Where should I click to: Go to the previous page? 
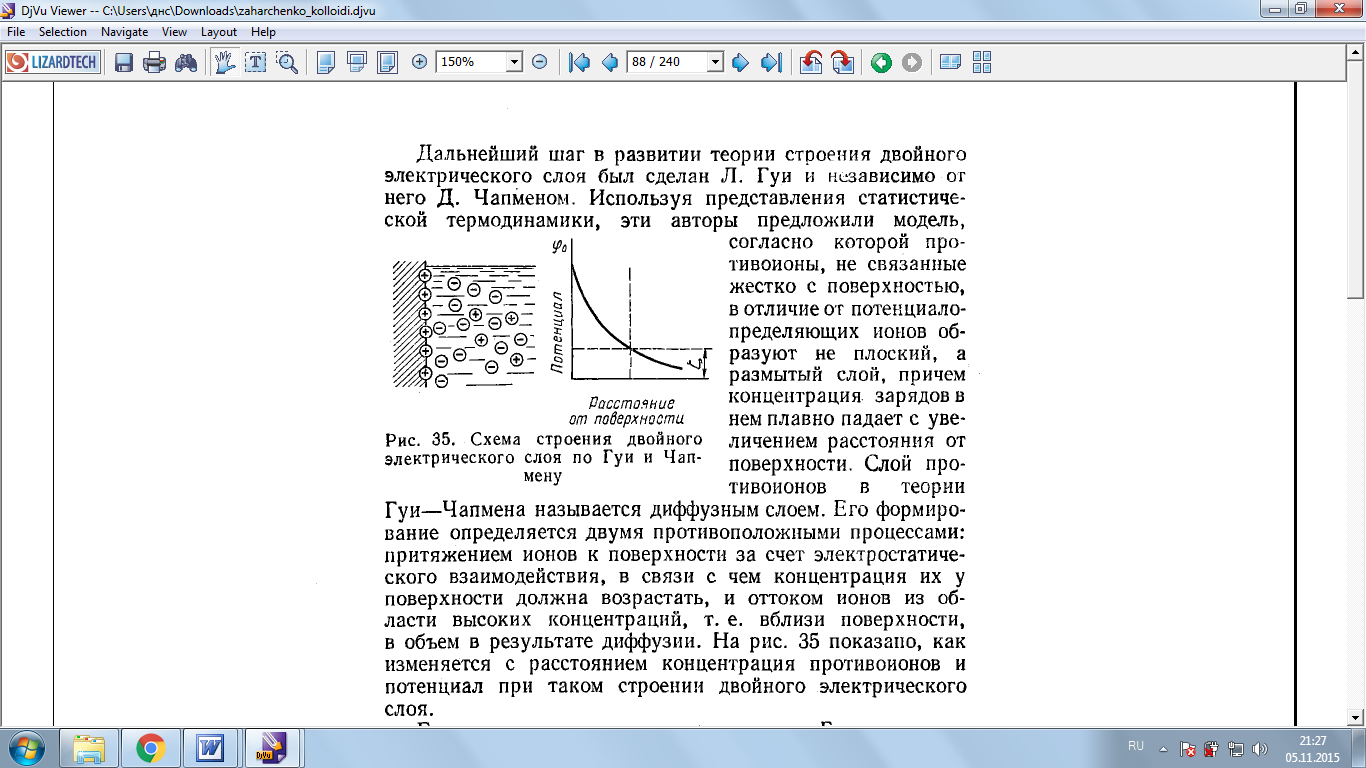pyautogui.click(x=609, y=62)
